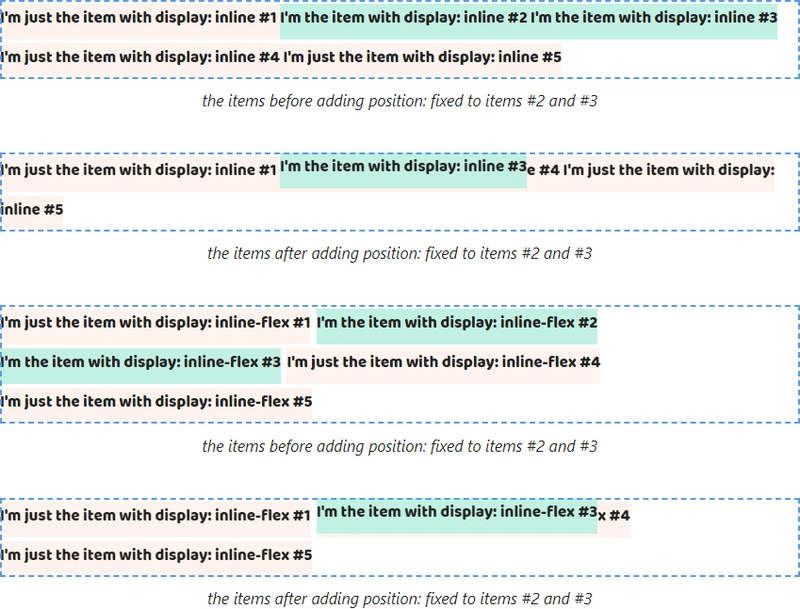
Task: Click green fixed inline #3 item in second box
Action: pos(403,170)
